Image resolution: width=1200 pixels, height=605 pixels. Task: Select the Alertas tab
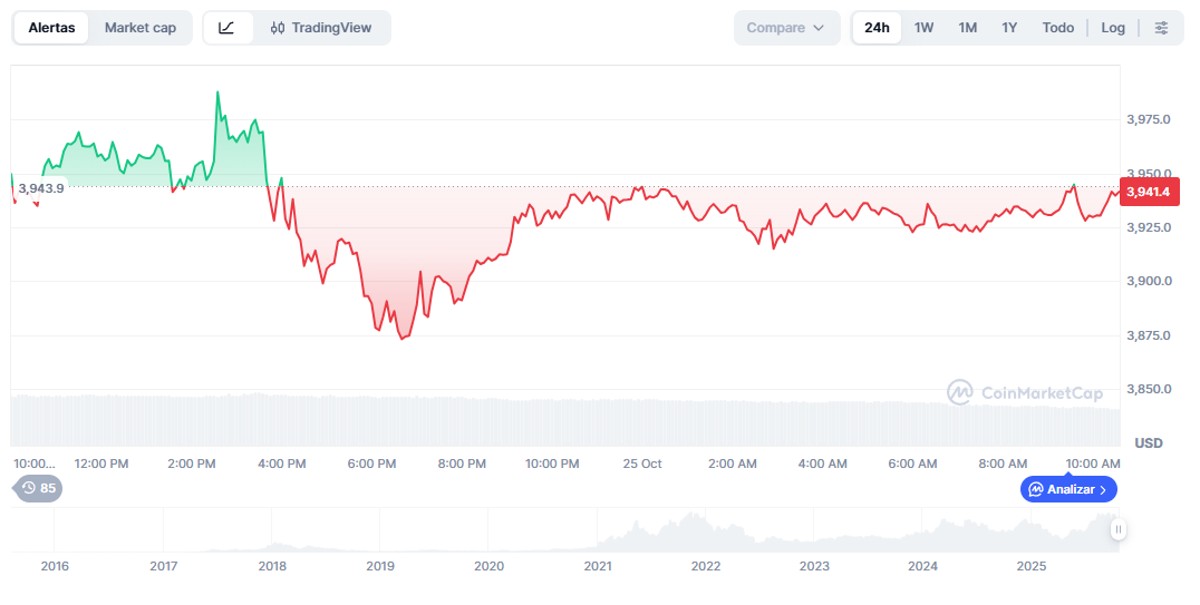52,28
